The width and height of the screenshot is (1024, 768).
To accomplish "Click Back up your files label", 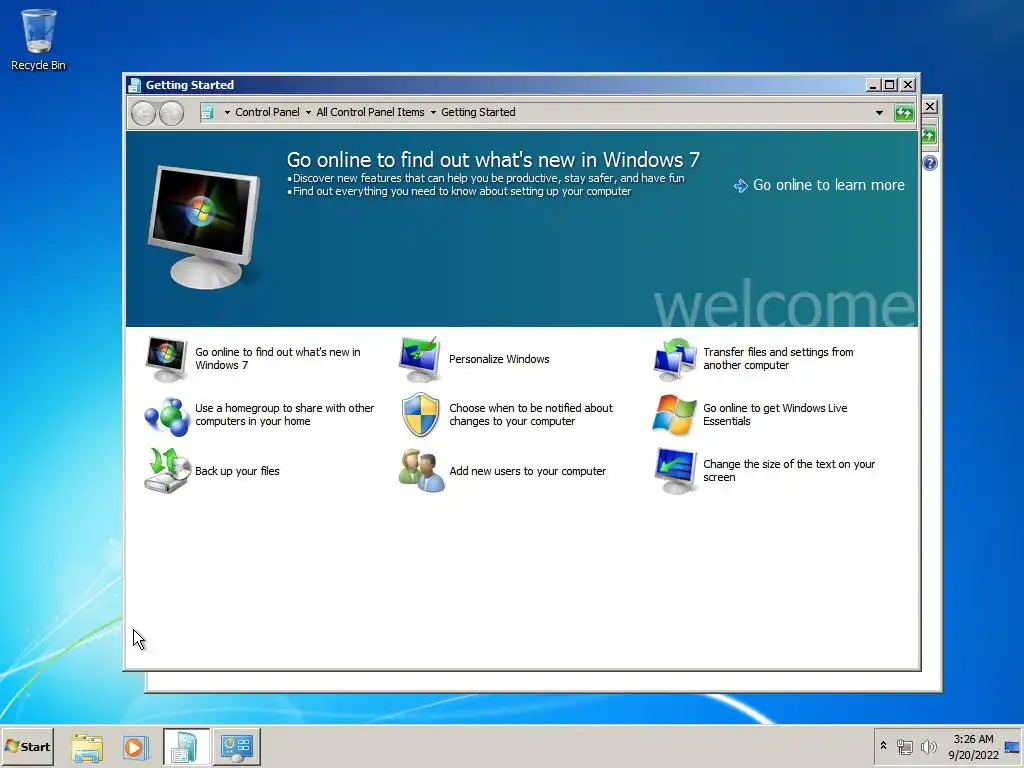I will [x=237, y=472].
